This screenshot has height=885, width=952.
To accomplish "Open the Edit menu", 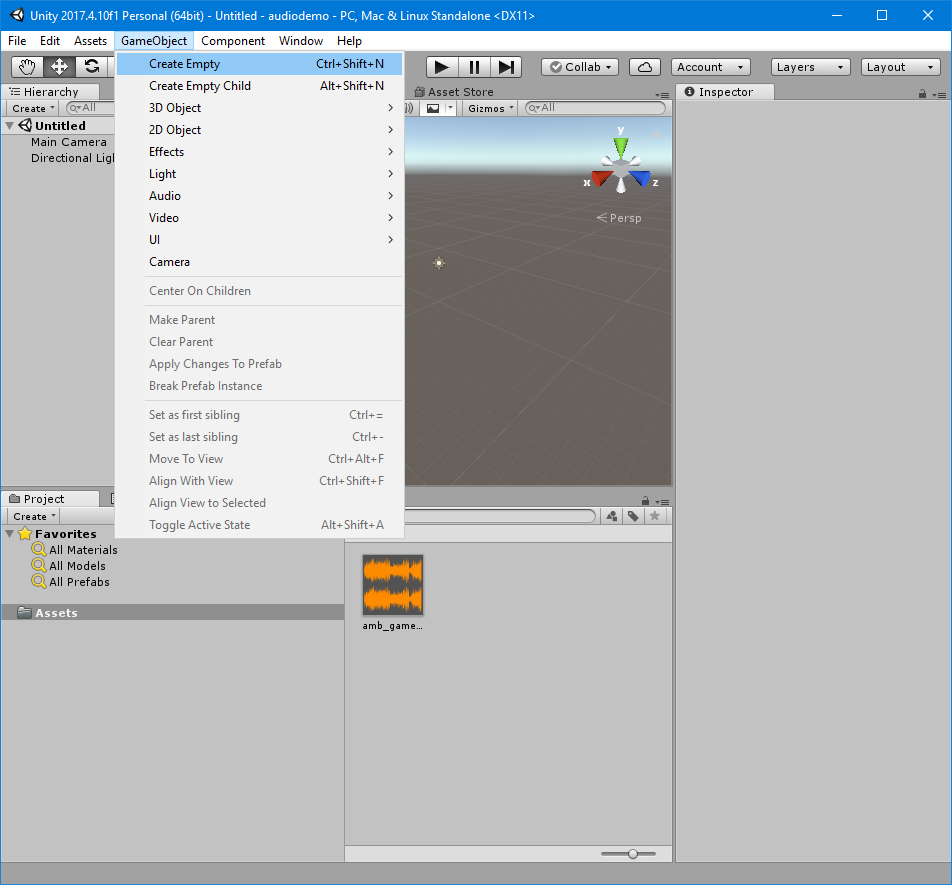I will [50, 41].
